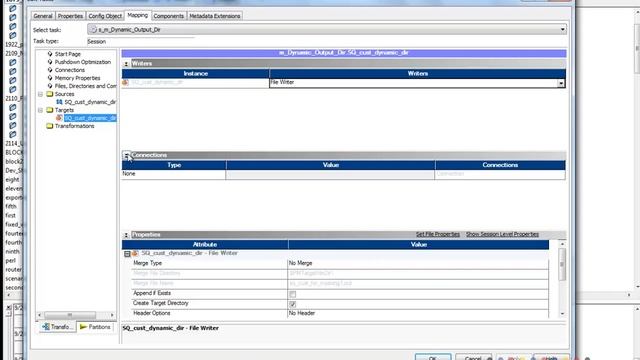Click the Transformation view icon at the tree bottom
640x360 pixels.
[46, 327]
